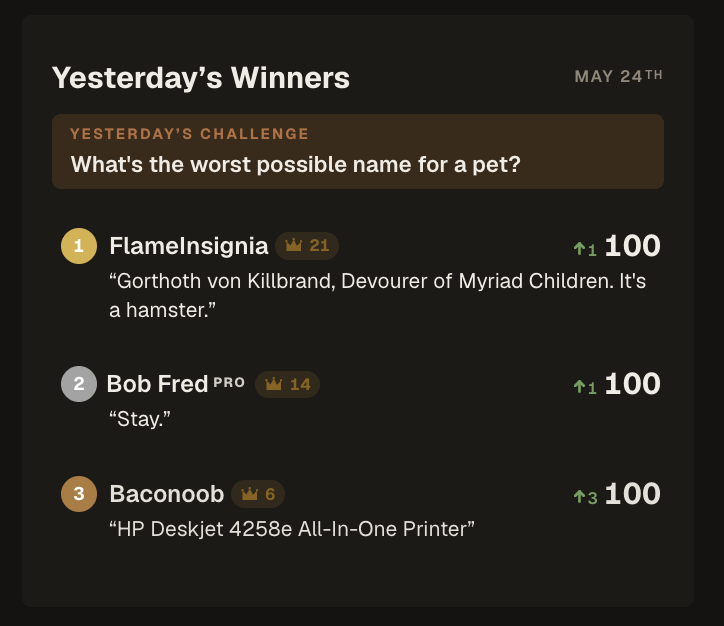Click the bronze third place medal
This screenshot has height=626, width=724.
pos(79,494)
